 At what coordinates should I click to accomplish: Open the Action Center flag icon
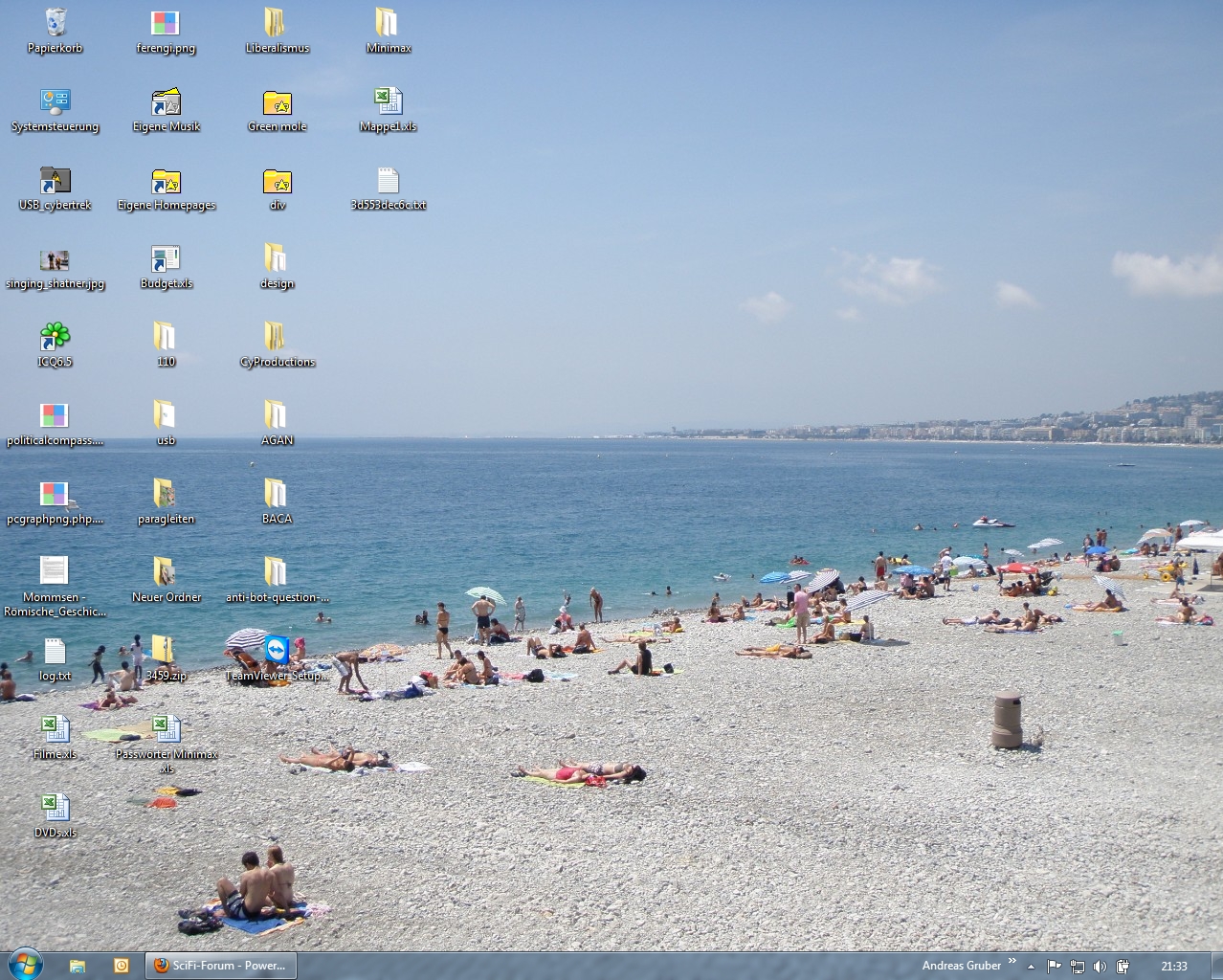click(x=1054, y=967)
